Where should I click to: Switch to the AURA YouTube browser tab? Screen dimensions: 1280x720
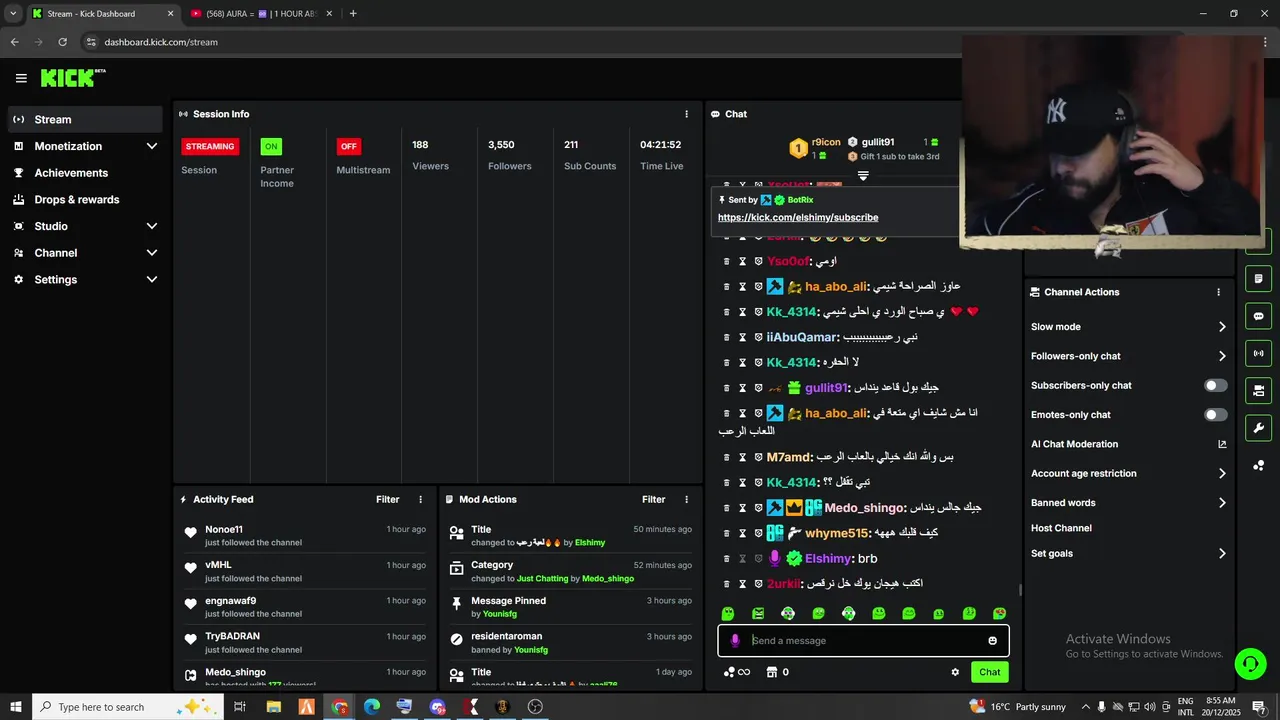click(x=260, y=14)
